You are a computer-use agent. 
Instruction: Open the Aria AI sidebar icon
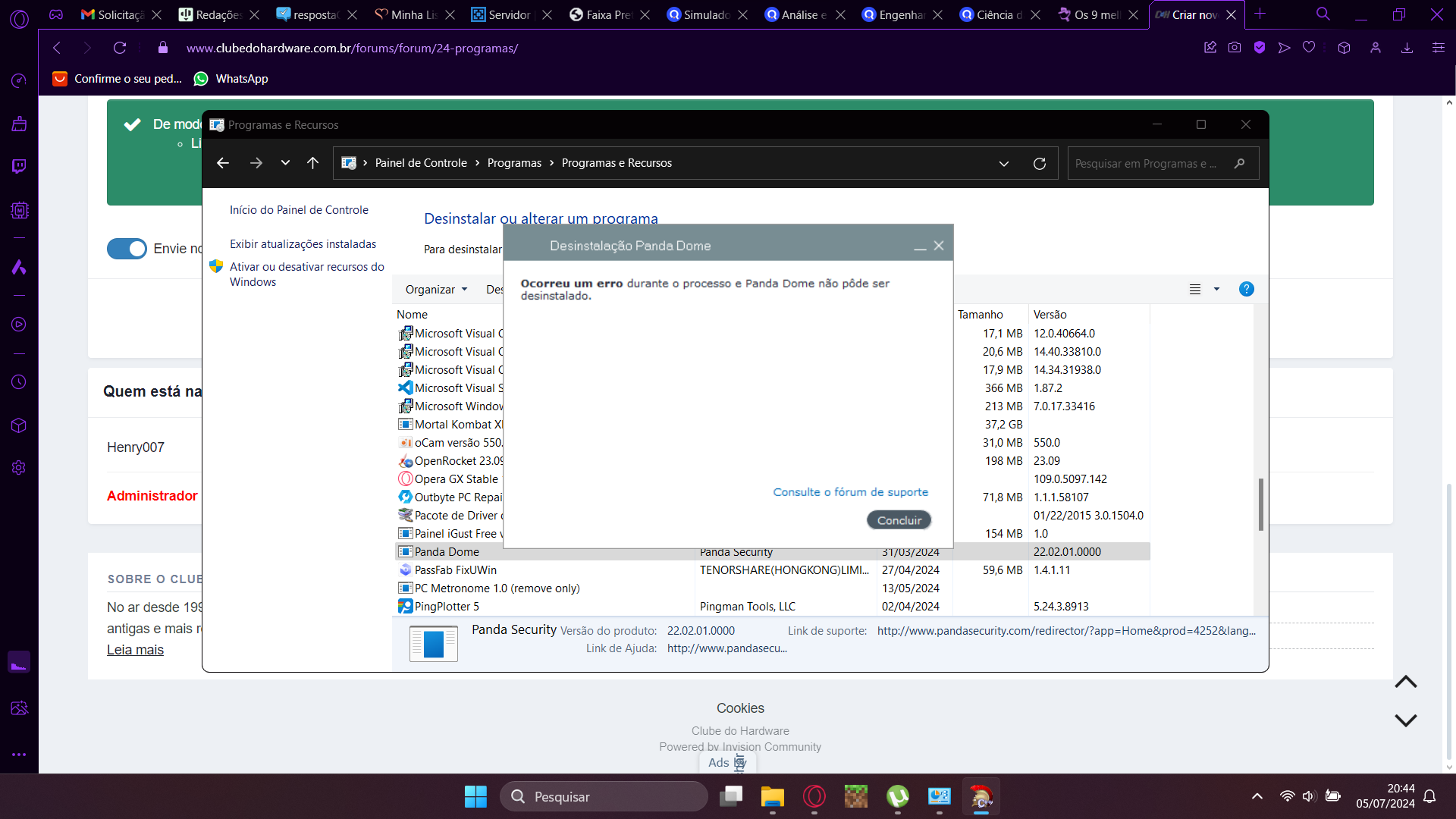pyautogui.click(x=19, y=267)
